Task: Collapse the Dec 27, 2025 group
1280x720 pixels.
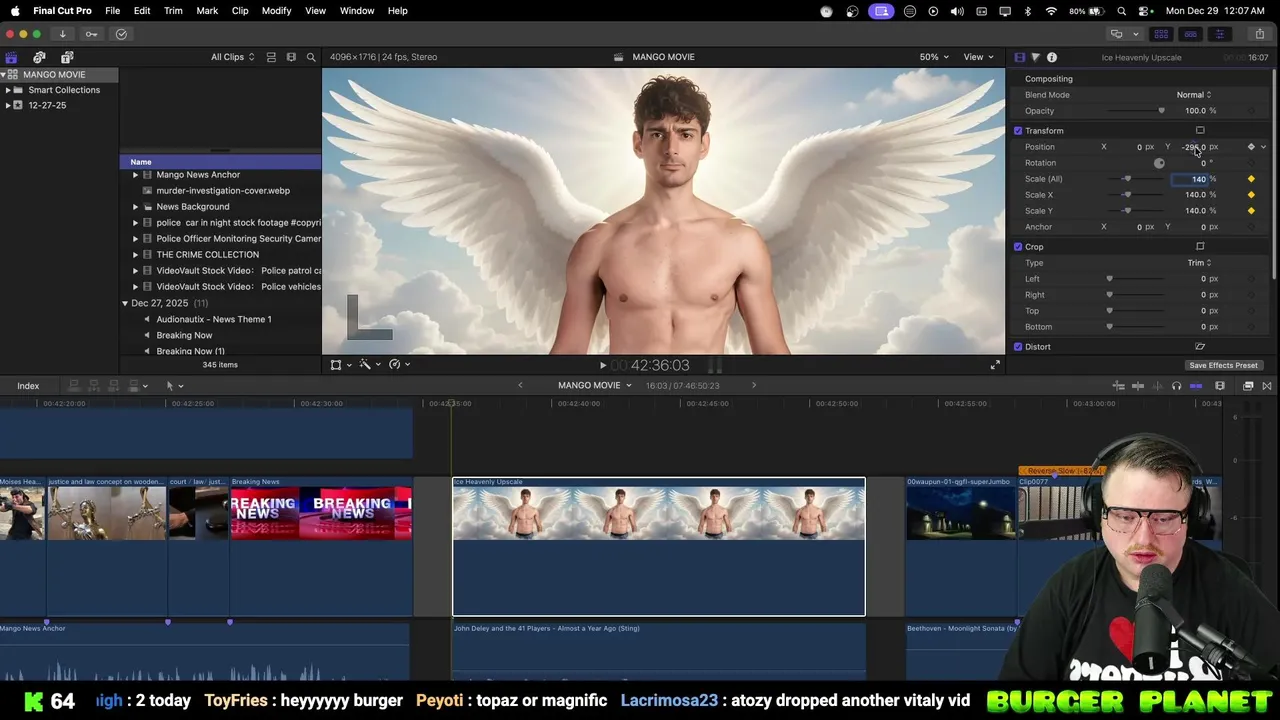Action: [125, 303]
